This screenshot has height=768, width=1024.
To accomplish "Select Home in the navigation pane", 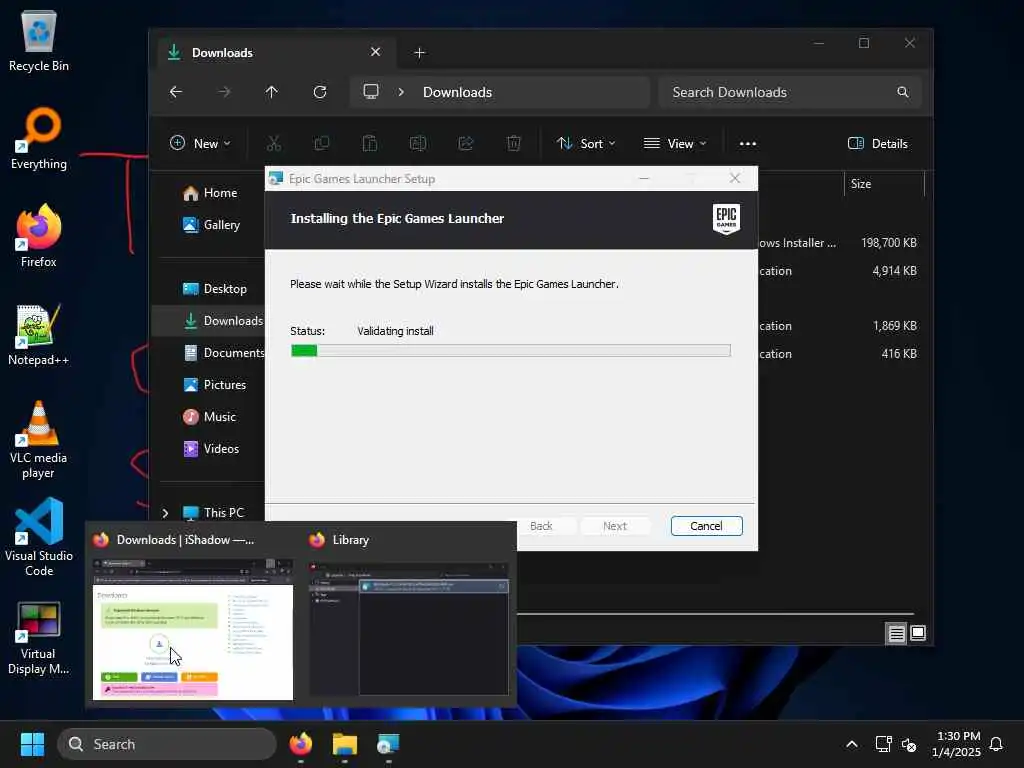I will (x=210, y=193).
